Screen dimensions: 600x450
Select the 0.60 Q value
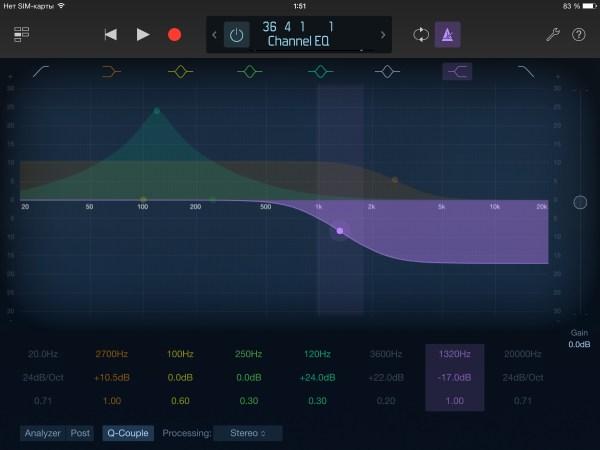180,401
